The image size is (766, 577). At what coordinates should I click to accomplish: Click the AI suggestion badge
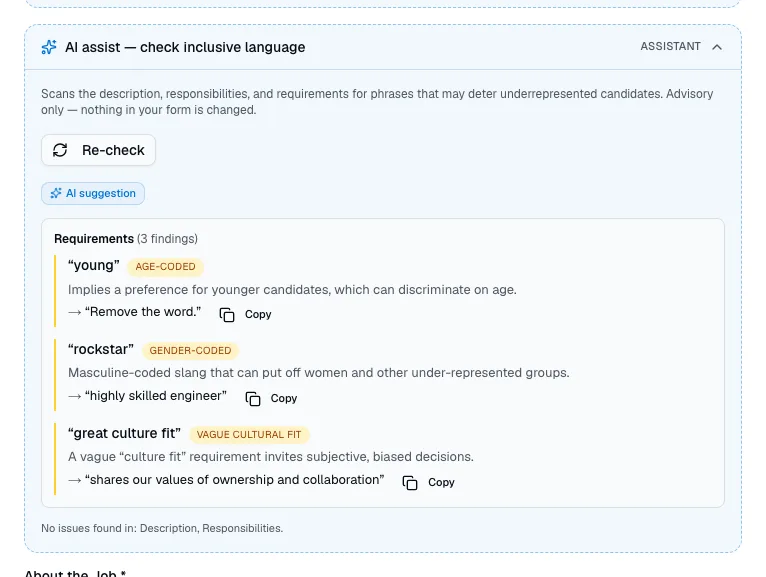click(x=93, y=193)
